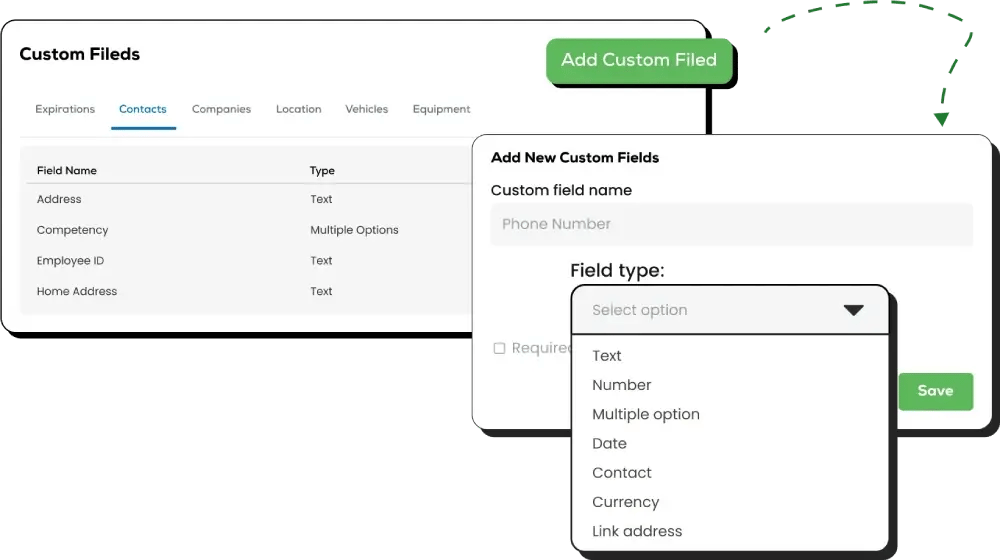The height and width of the screenshot is (560, 1000).
Task: Pick Multiple option field type
Action: point(645,415)
